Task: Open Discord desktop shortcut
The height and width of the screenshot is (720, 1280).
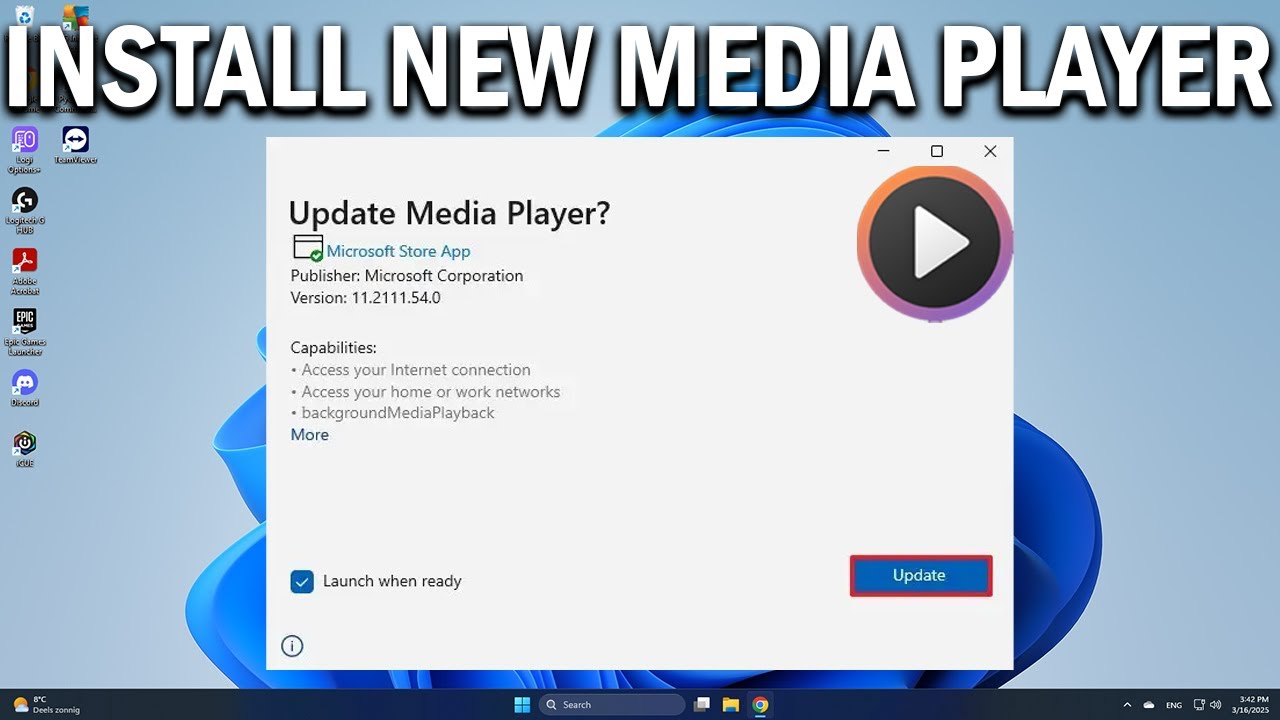Action: (25, 388)
